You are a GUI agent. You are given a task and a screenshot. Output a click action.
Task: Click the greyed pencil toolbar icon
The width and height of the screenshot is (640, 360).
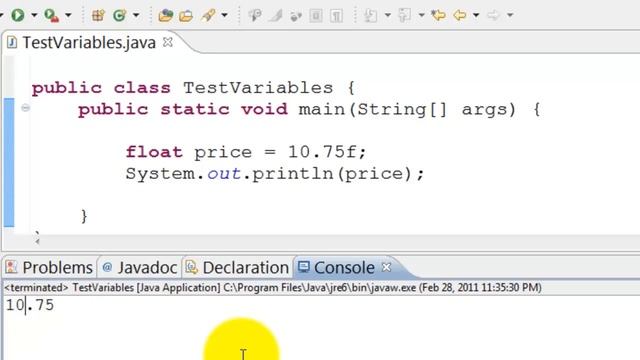(x=276, y=16)
